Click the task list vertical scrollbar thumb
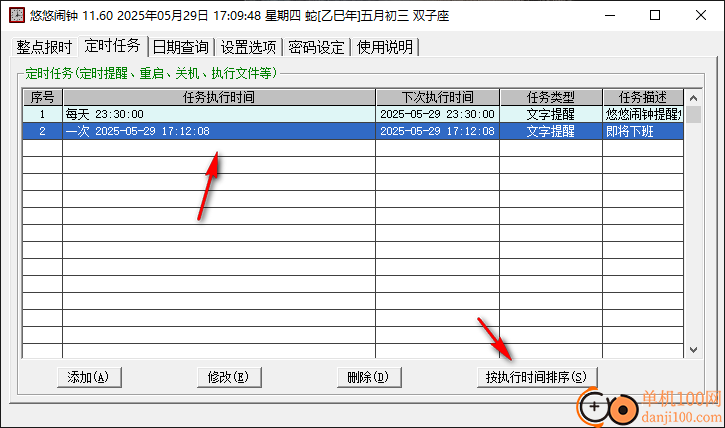725x428 pixels. tap(693, 115)
